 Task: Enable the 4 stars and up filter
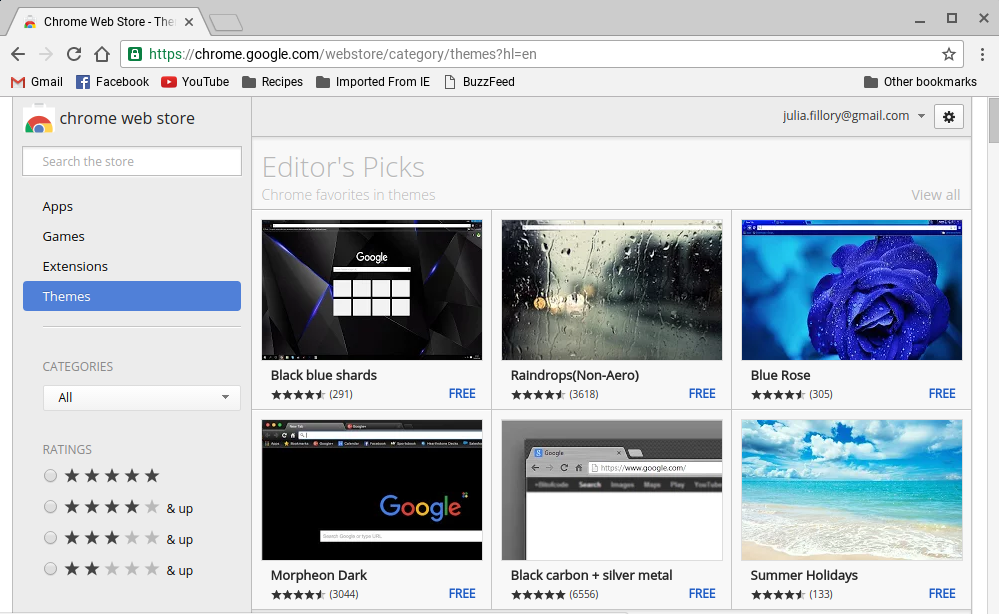point(50,507)
